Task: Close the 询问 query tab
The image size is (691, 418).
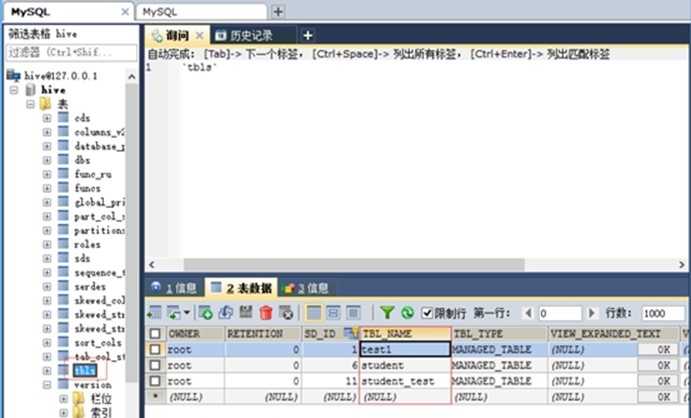Action: (200, 35)
